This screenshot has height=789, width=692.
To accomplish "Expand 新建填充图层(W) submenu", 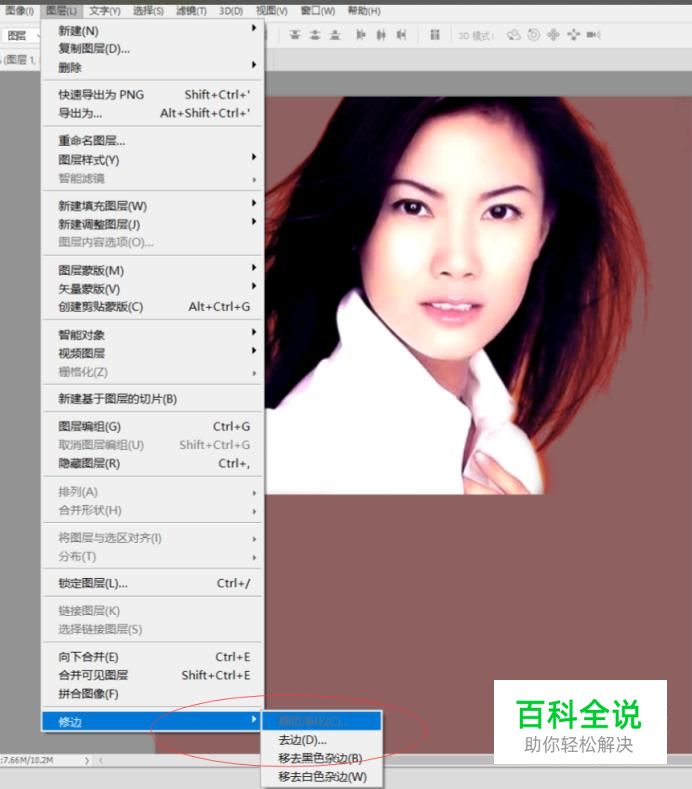I will (152, 206).
